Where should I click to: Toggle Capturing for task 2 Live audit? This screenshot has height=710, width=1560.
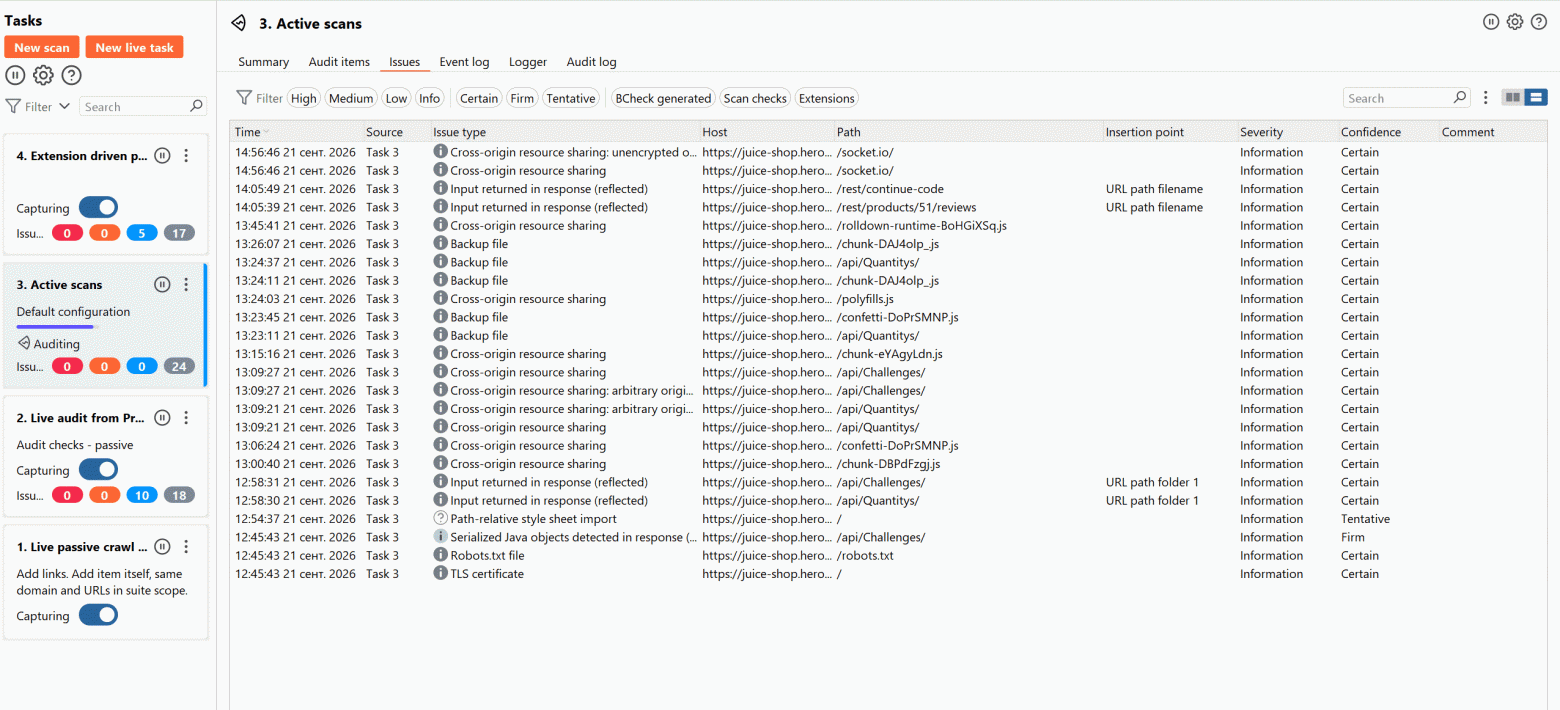(98, 470)
